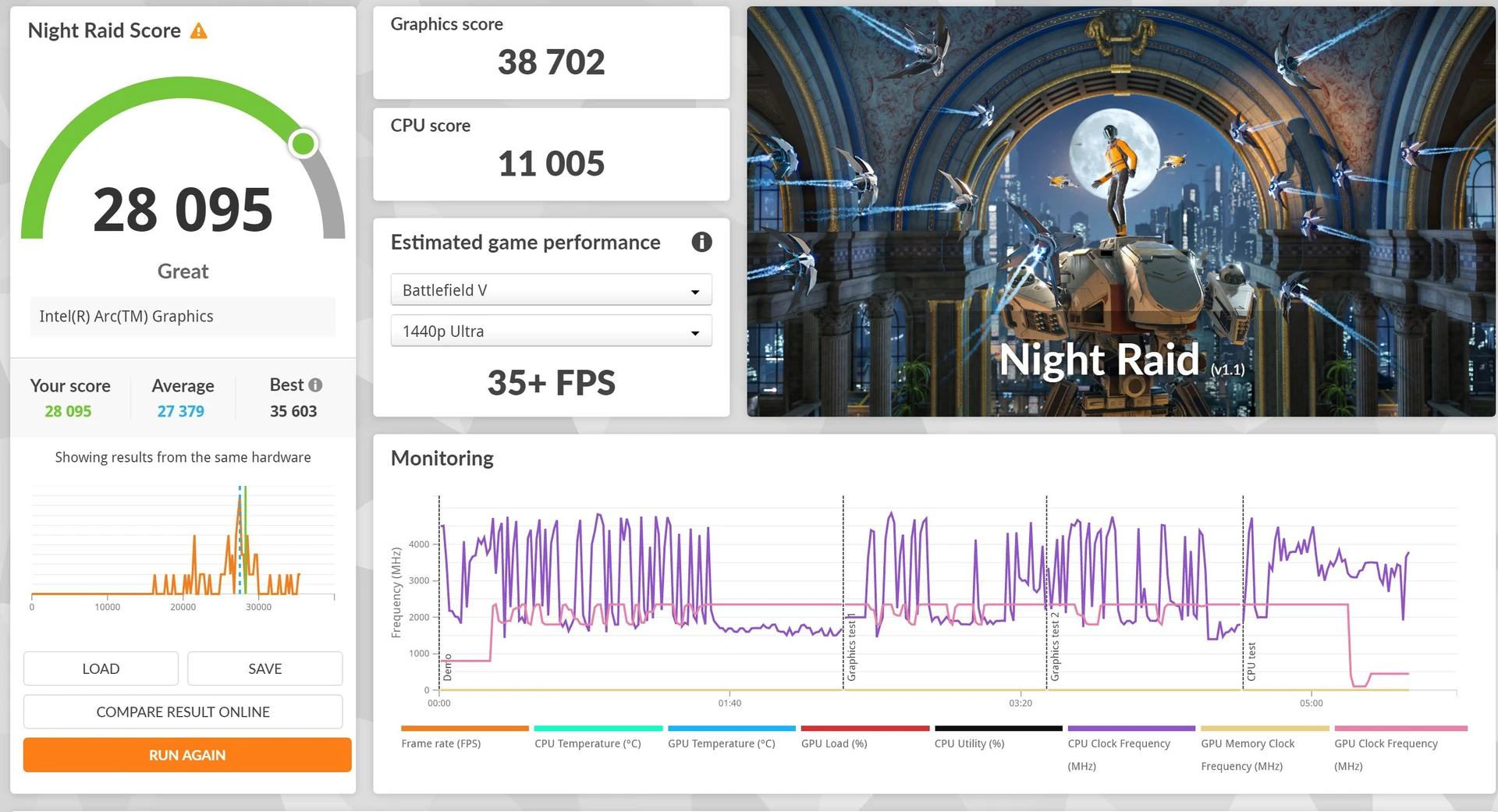The height and width of the screenshot is (812, 1498).
Task: Click the 35+ FPS estimate
Action: coord(551,382)
